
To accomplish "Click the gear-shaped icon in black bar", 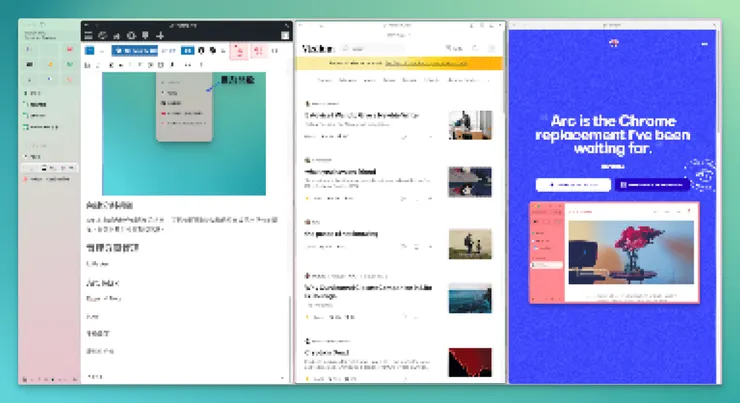I will pos(131,35).
